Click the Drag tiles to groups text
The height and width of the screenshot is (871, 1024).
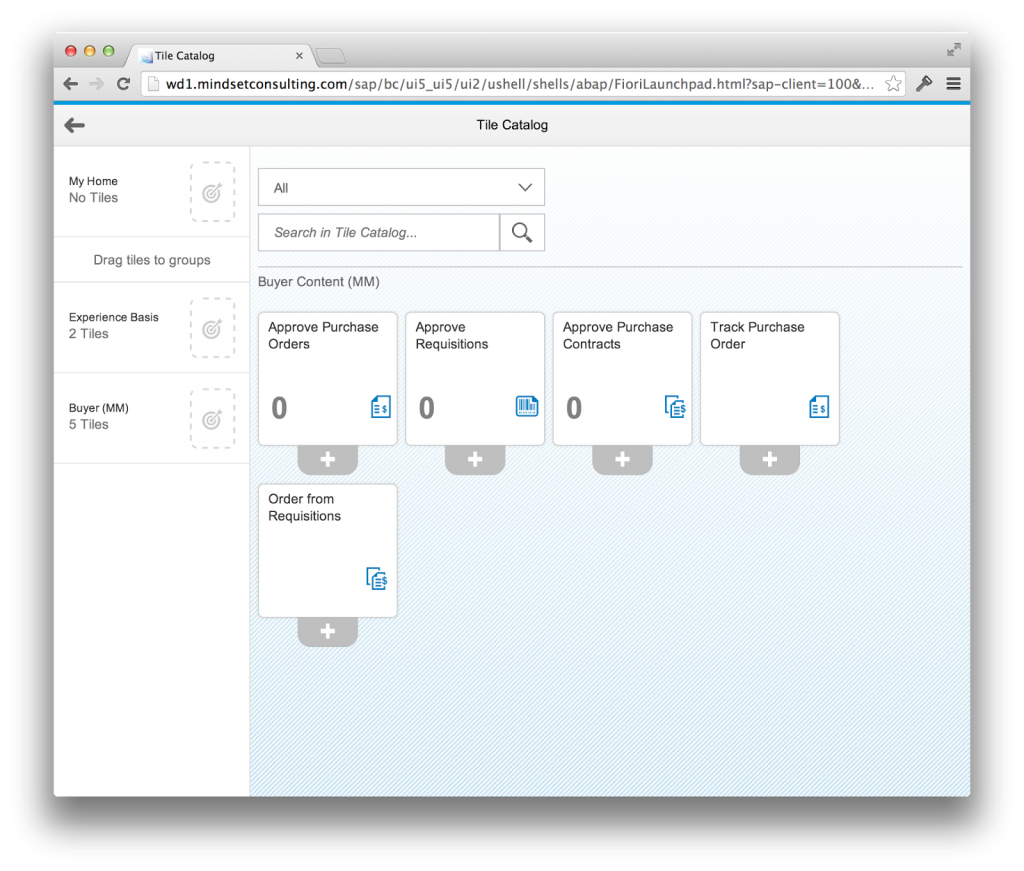pos(152,260)
